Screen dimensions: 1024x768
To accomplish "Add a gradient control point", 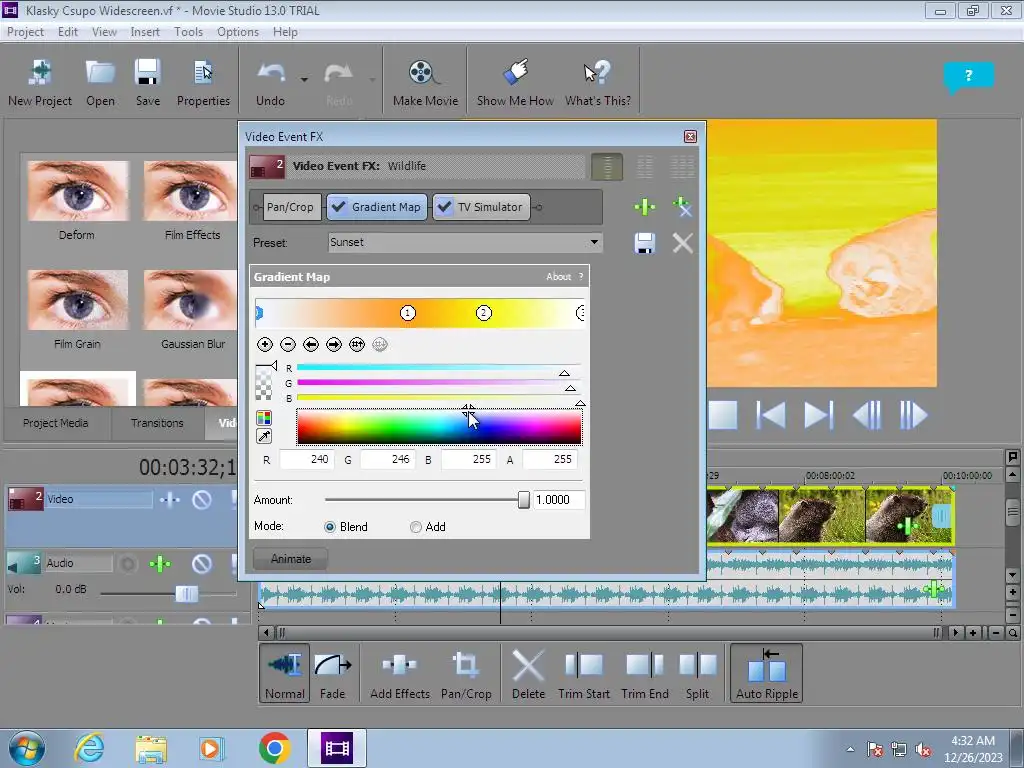I will click(264, 344).
